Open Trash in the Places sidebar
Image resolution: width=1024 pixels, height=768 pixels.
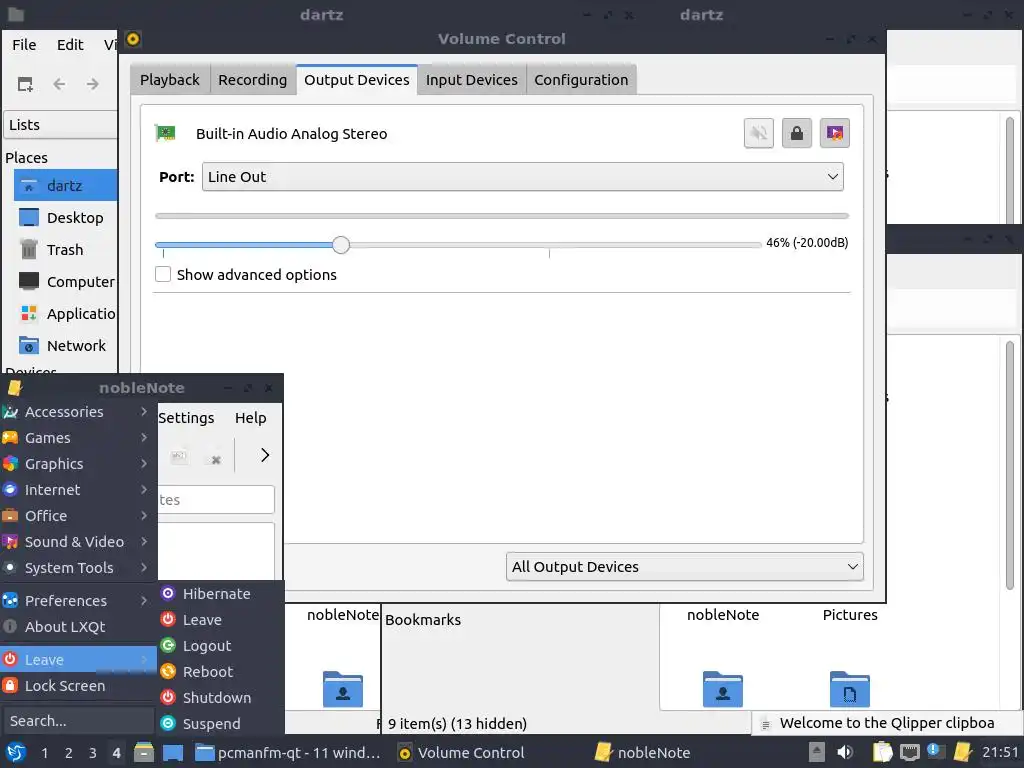pos(65,249)
